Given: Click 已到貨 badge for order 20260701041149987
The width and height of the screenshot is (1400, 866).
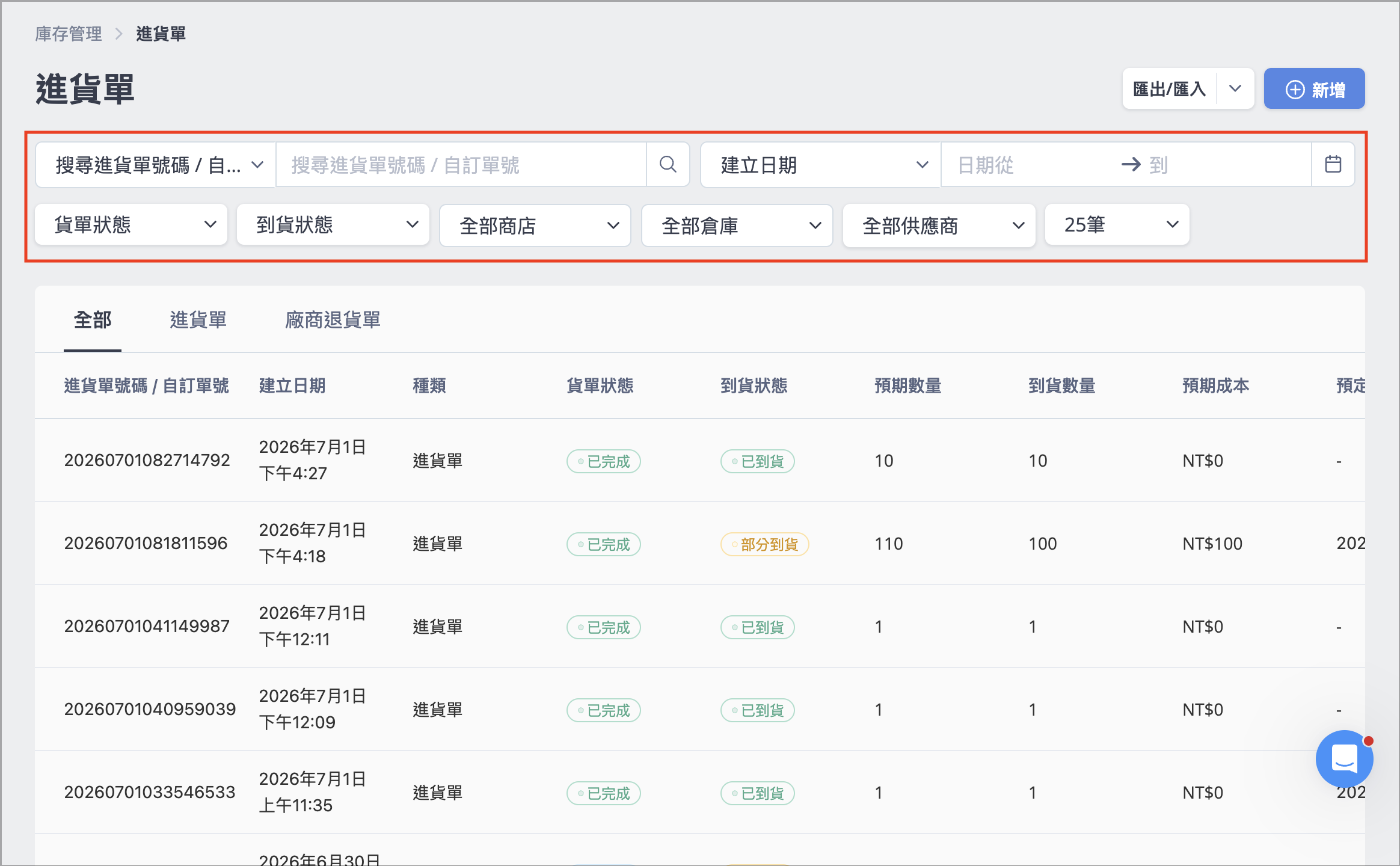Looking at the screenshot, I should pyautogui.click(x=758, y=627).
